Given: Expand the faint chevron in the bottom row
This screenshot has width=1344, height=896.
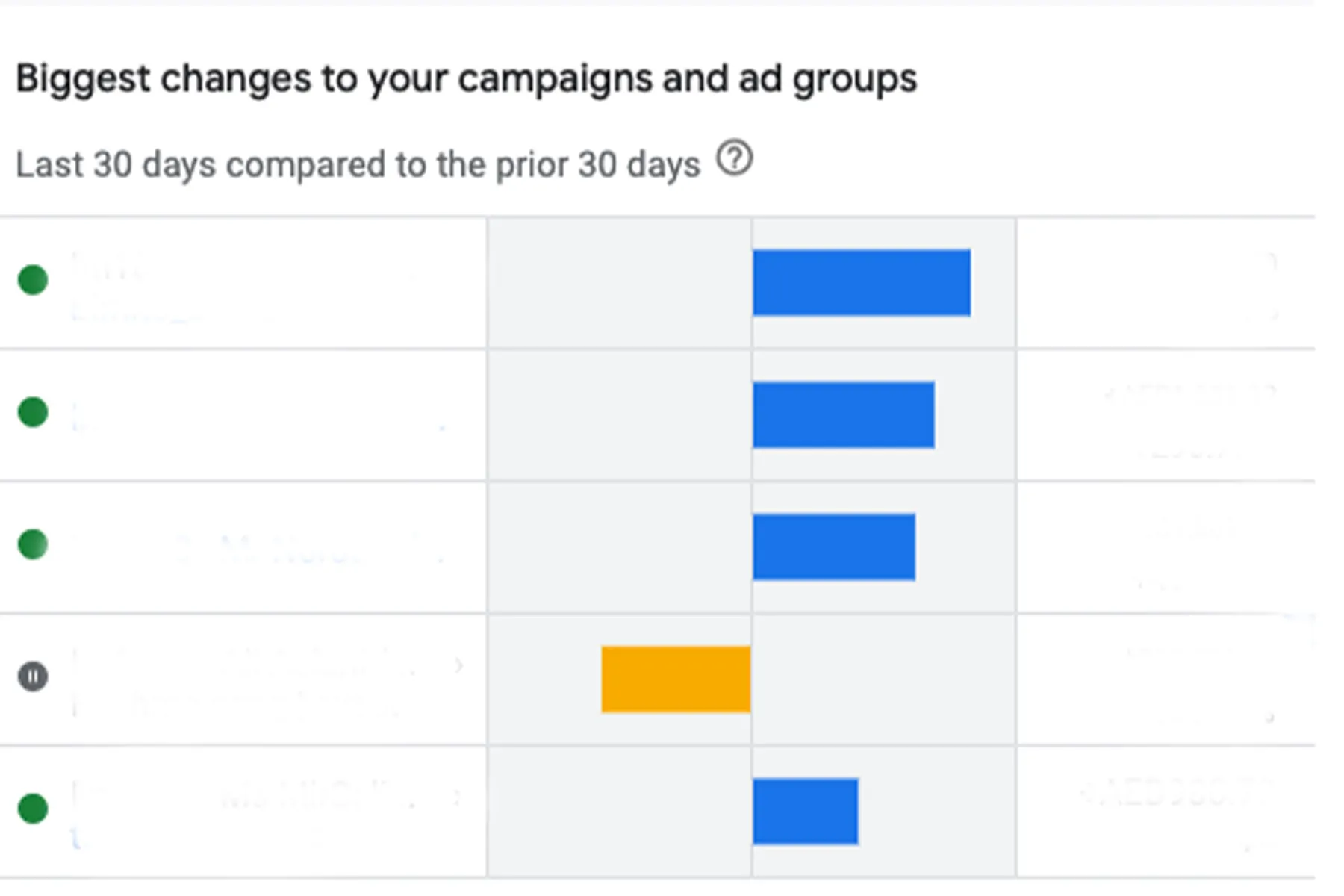Looking at the screenshot, I should [457, 797].
